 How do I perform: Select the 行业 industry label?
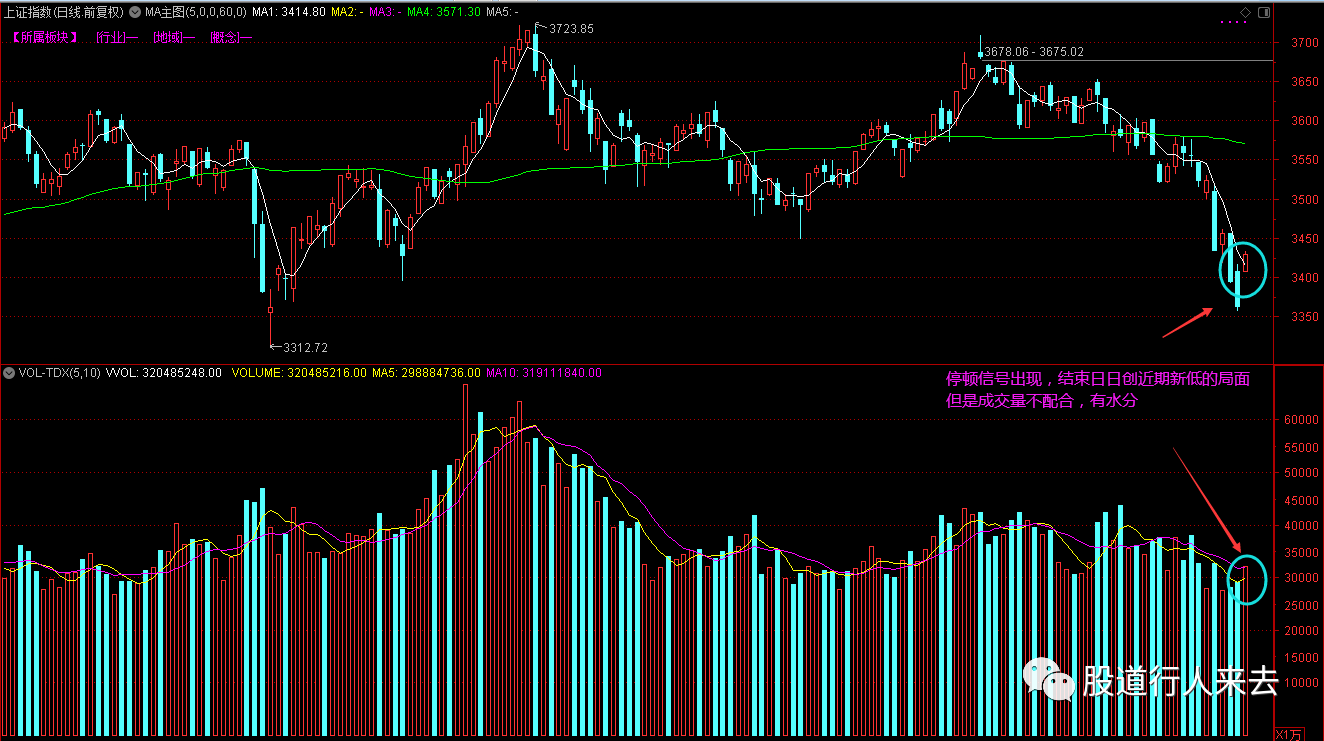116,37
